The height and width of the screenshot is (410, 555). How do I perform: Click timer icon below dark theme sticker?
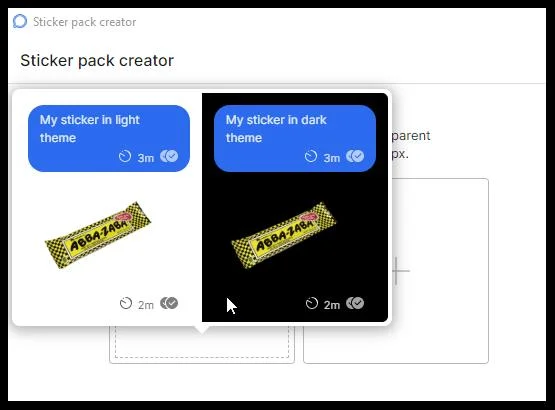(x=312, y=303)
